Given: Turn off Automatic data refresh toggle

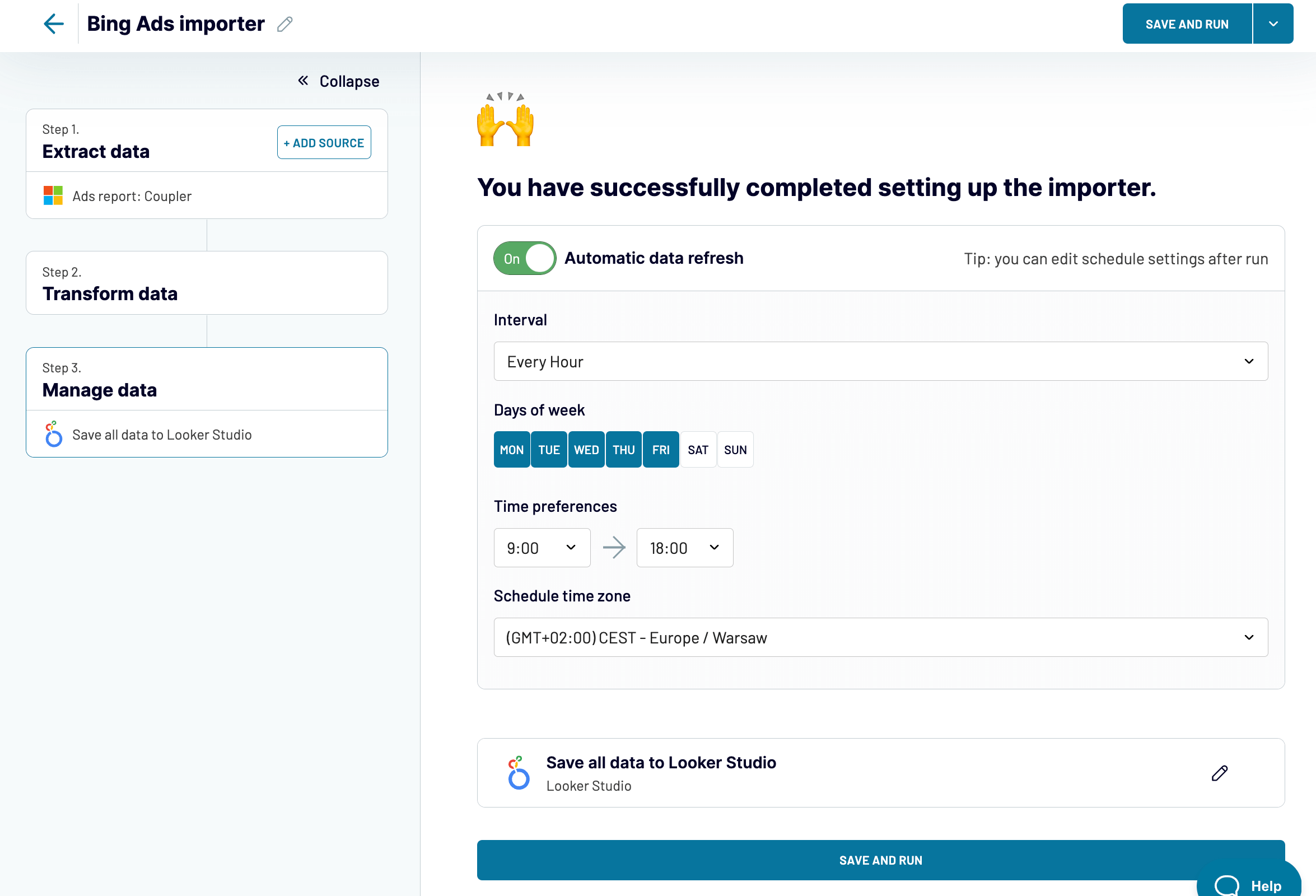Looking at the screenshot, I should coord(524,258).
